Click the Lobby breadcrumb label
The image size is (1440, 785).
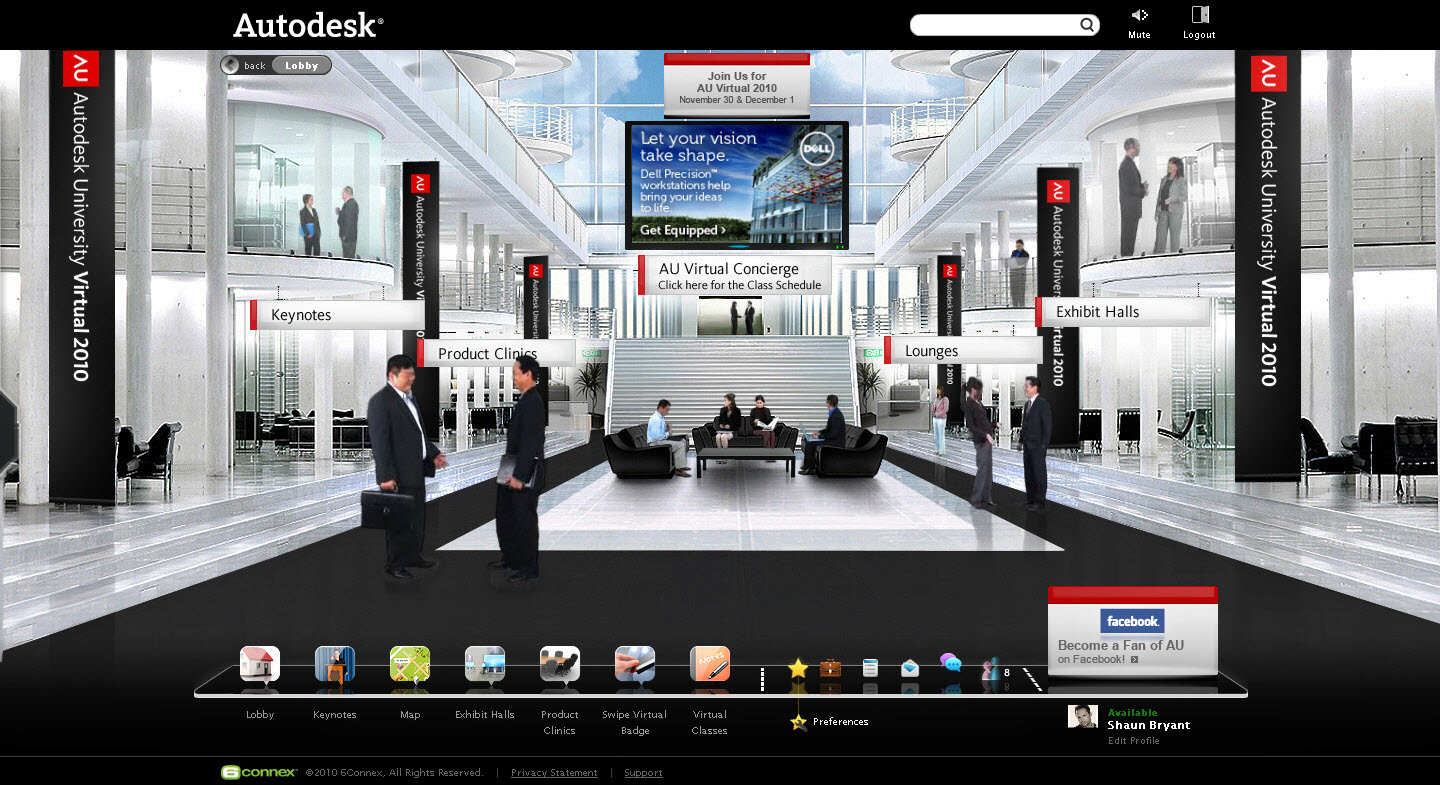coord(301,66)
